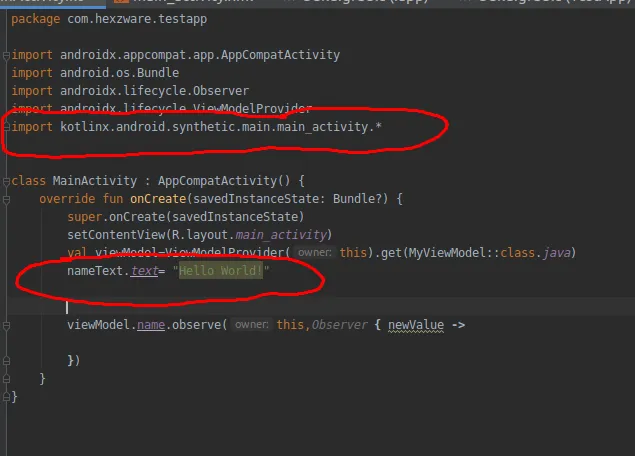Collapse the onCreate function fold marker
The height and width of the screenshot is (456, 635).
(6, 199)
